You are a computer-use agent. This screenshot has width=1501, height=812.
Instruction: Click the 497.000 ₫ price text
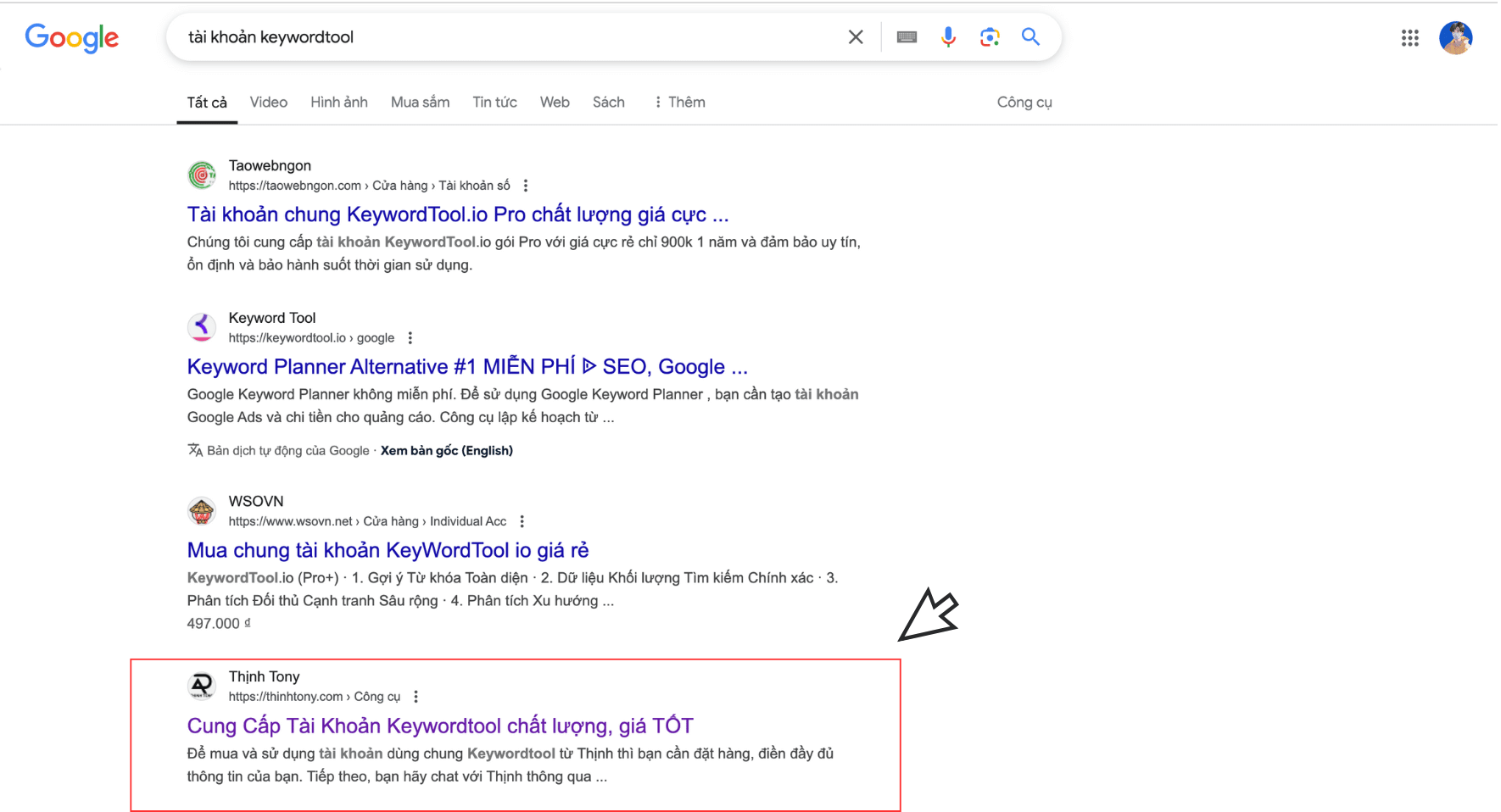point(219,624)
